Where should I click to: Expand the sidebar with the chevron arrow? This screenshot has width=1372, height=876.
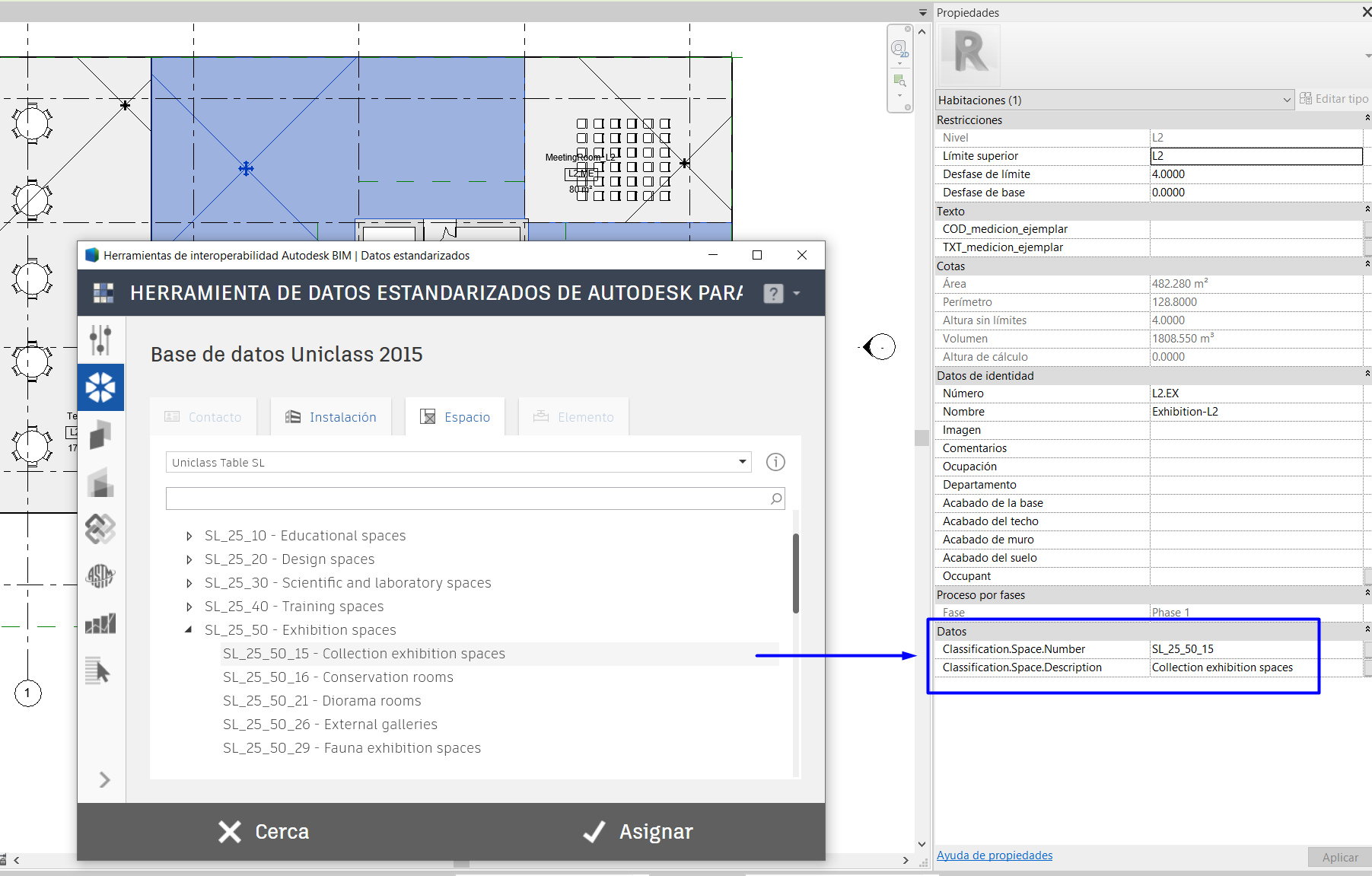click(x=105, y=780)
